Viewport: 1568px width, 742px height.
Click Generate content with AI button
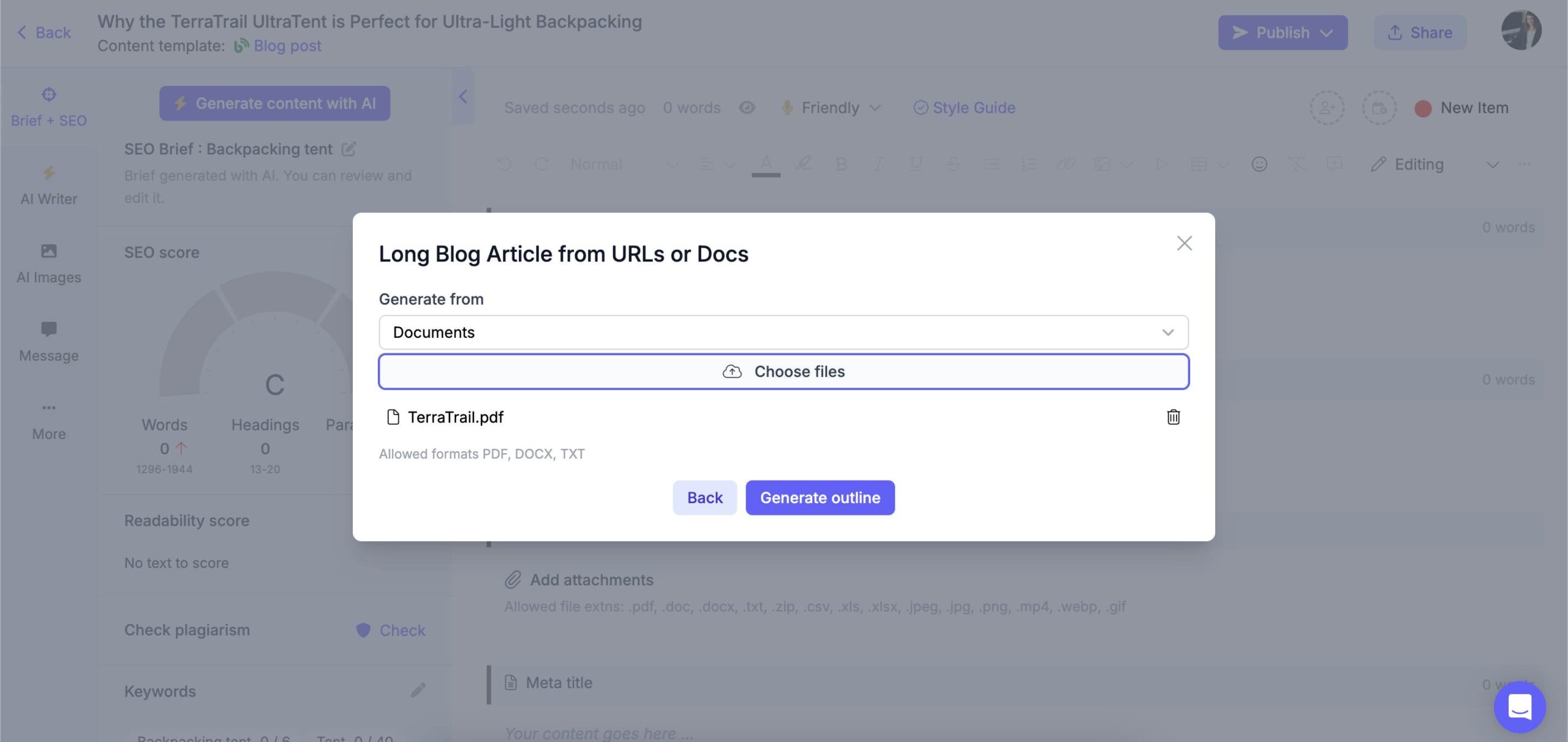[274, 103]
